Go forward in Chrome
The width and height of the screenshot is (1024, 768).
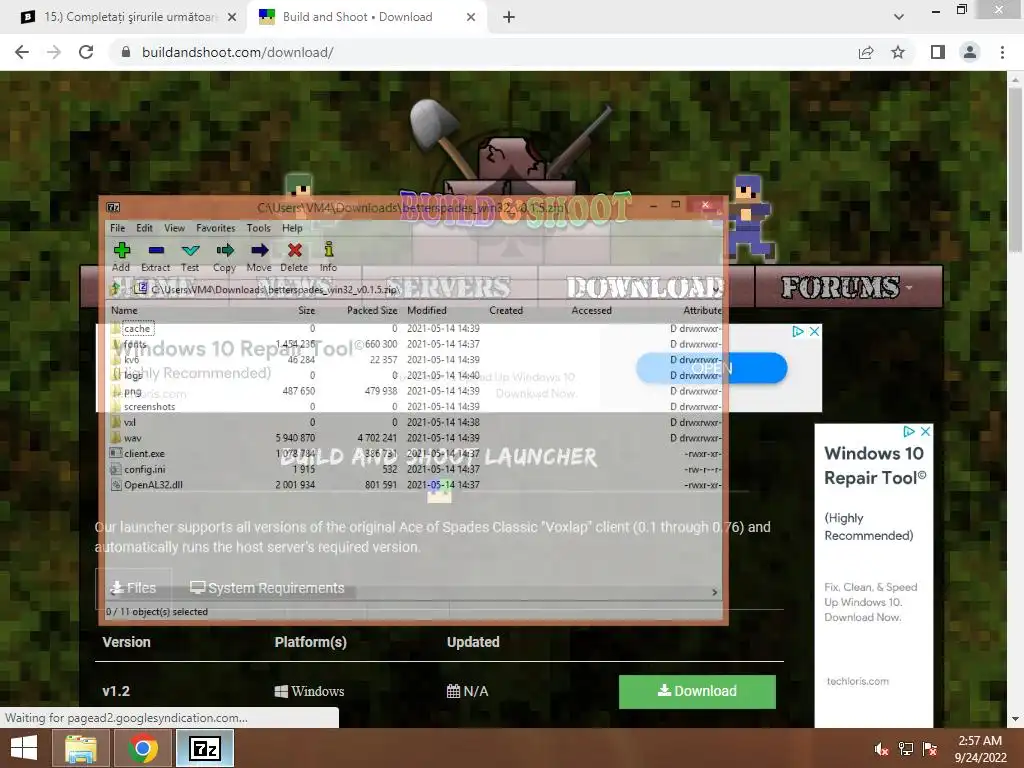[x=54, y=52]
